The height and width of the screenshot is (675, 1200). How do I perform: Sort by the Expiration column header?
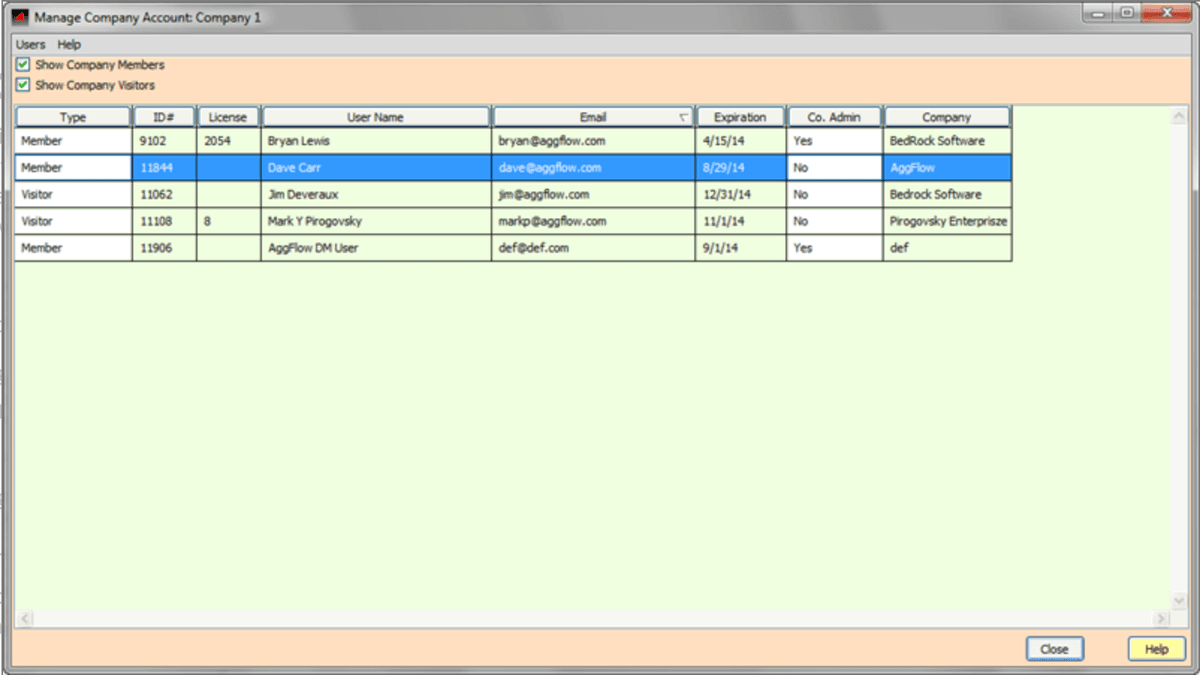point(740,117)
